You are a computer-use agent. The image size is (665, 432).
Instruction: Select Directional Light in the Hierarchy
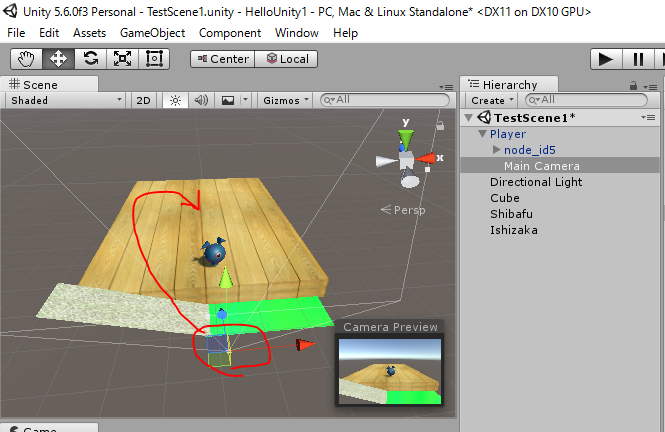(536, 182)
